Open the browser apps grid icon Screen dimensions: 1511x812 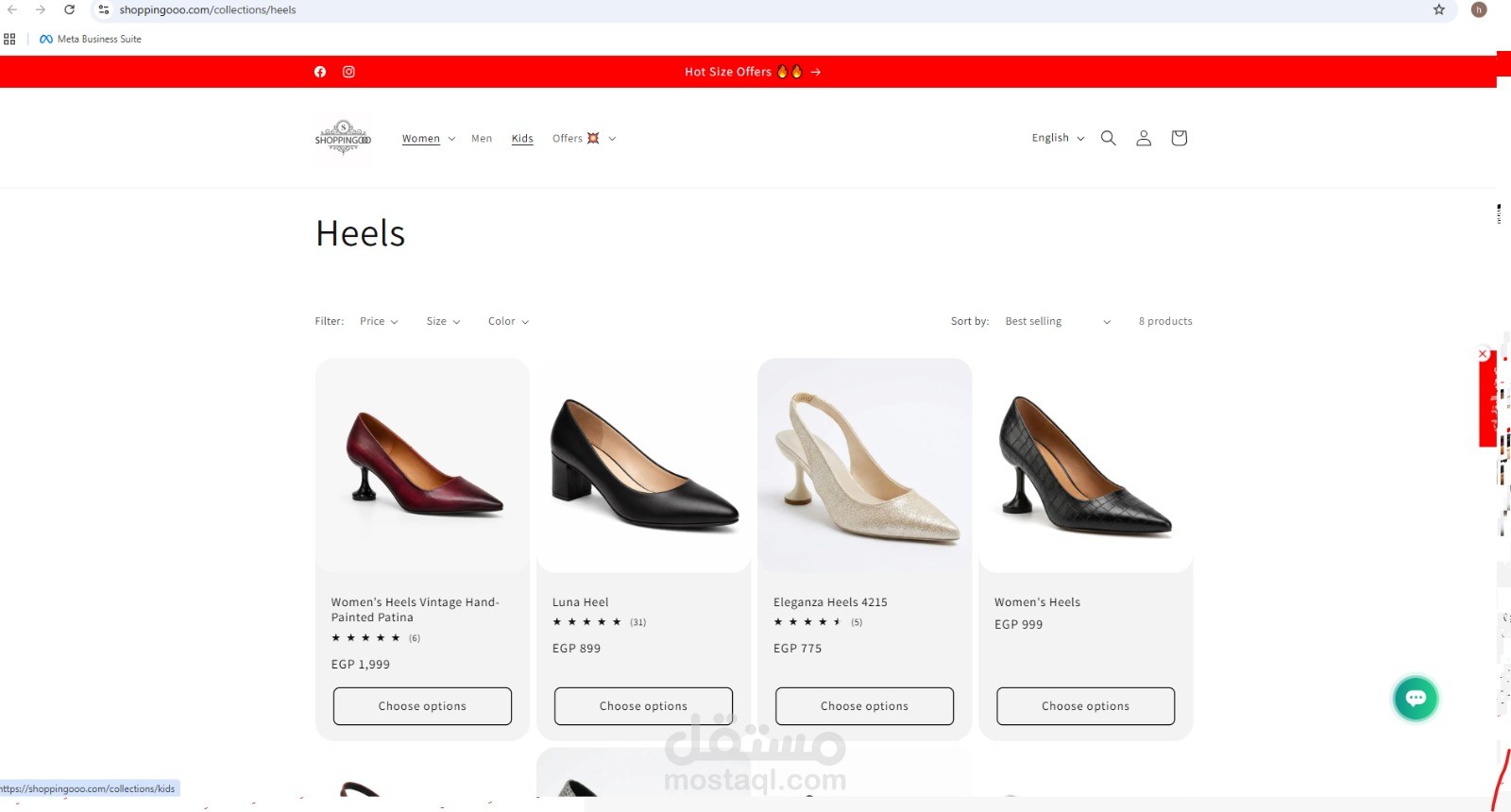9,39
